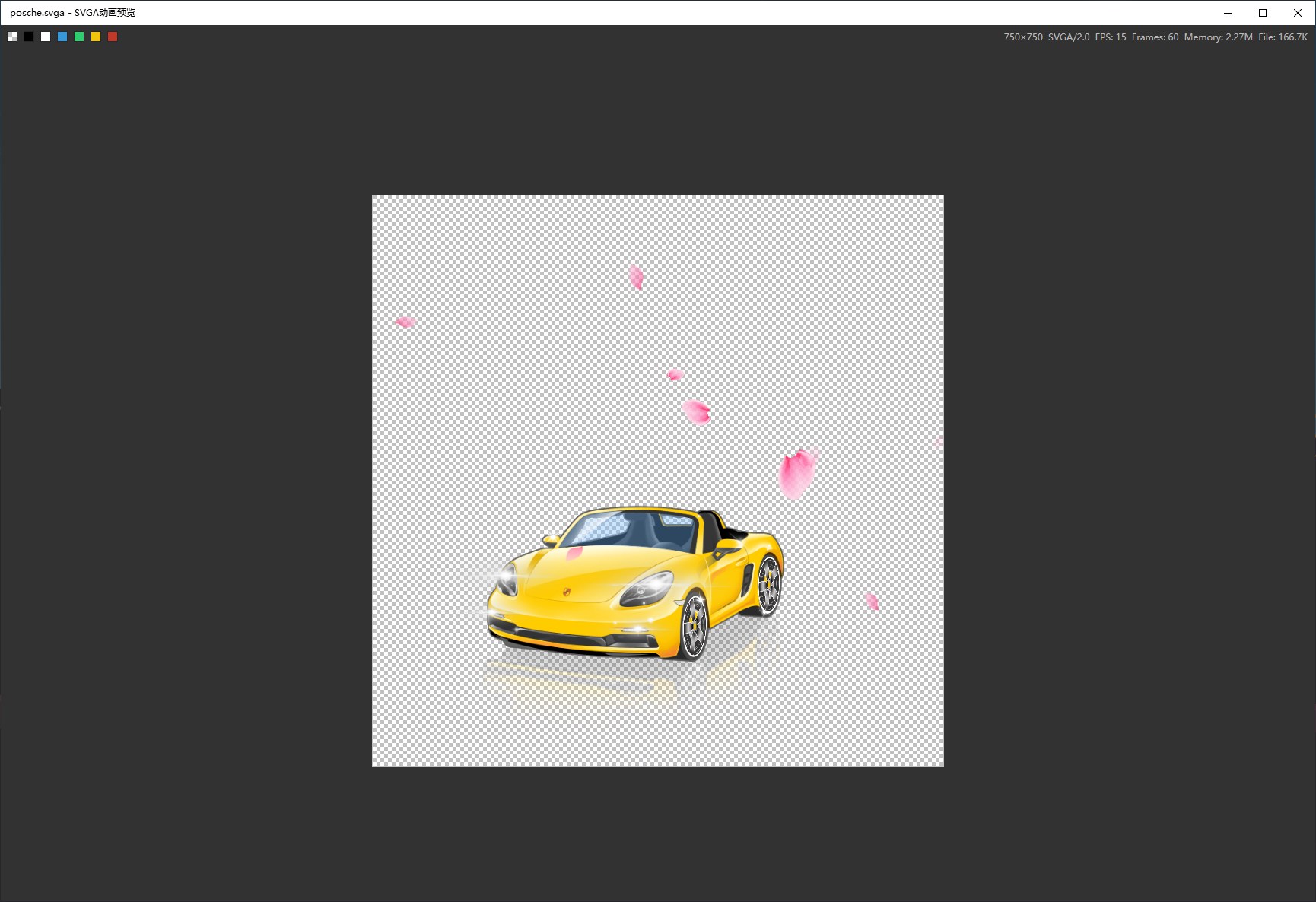Maximize the posche.svga preview window

point(1263,13)
